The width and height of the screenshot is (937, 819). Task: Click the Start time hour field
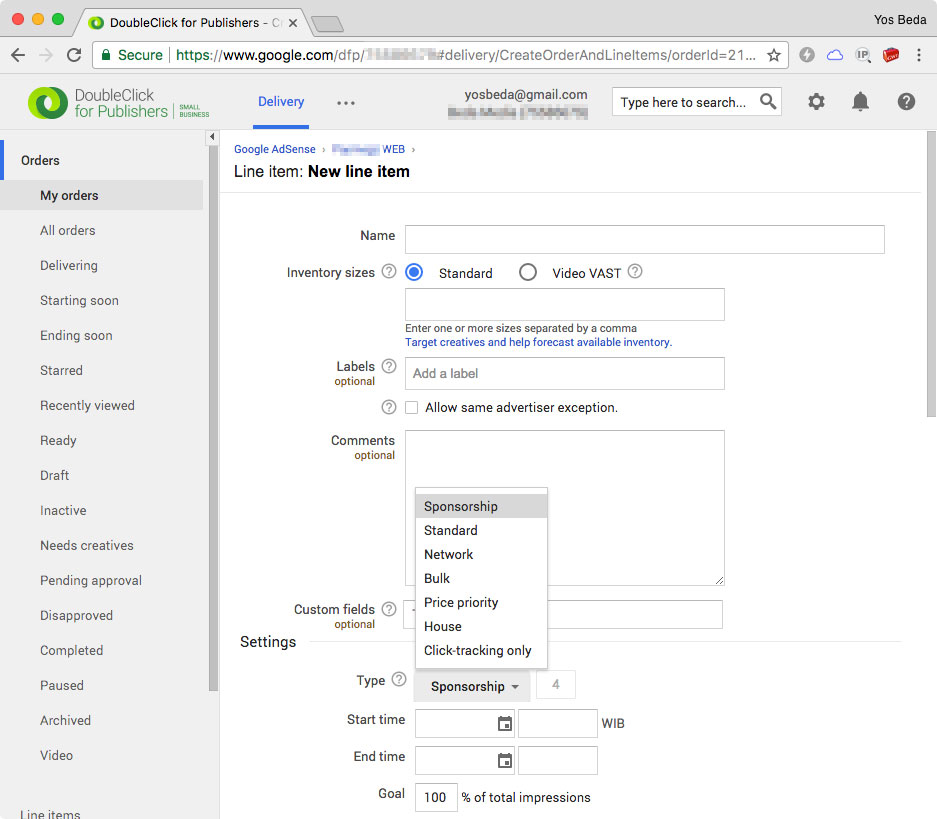pyautogui.click(x=558, y=723)
